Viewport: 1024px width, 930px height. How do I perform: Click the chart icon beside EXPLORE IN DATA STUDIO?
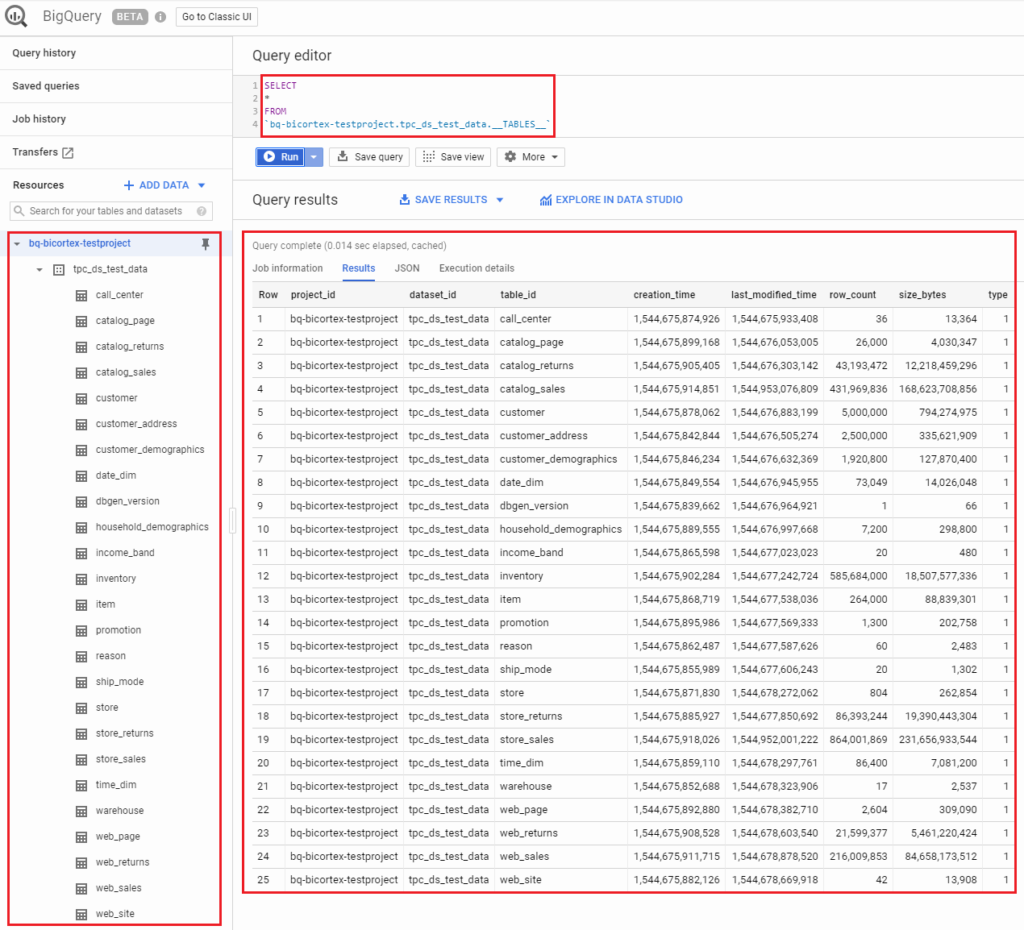545,199
